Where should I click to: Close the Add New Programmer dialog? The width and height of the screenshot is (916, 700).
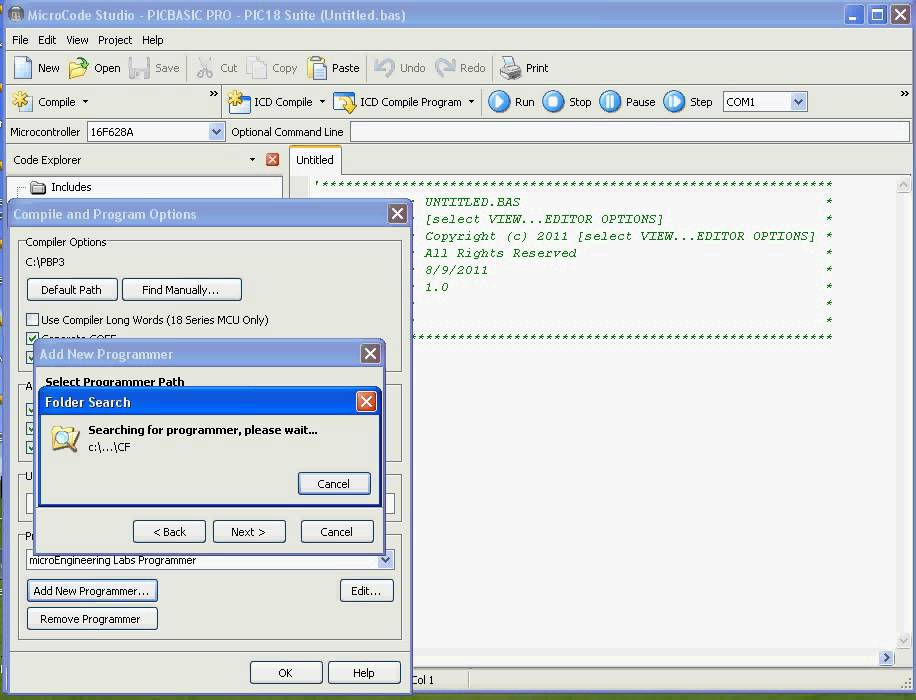[x=370, y=354]
